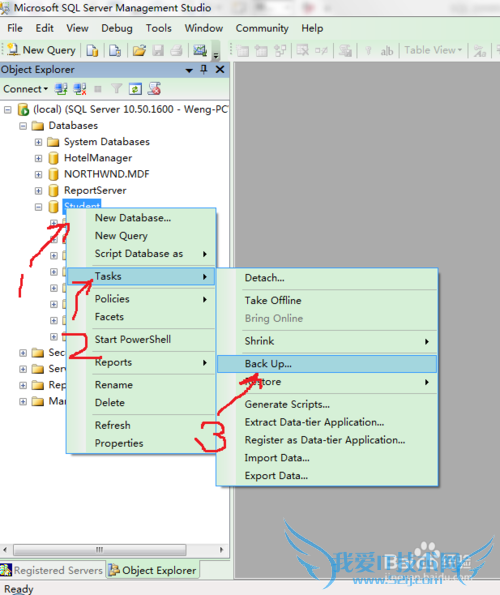Close the Object Explorer panel
This screenshot has height=595, width=500.
220,69
